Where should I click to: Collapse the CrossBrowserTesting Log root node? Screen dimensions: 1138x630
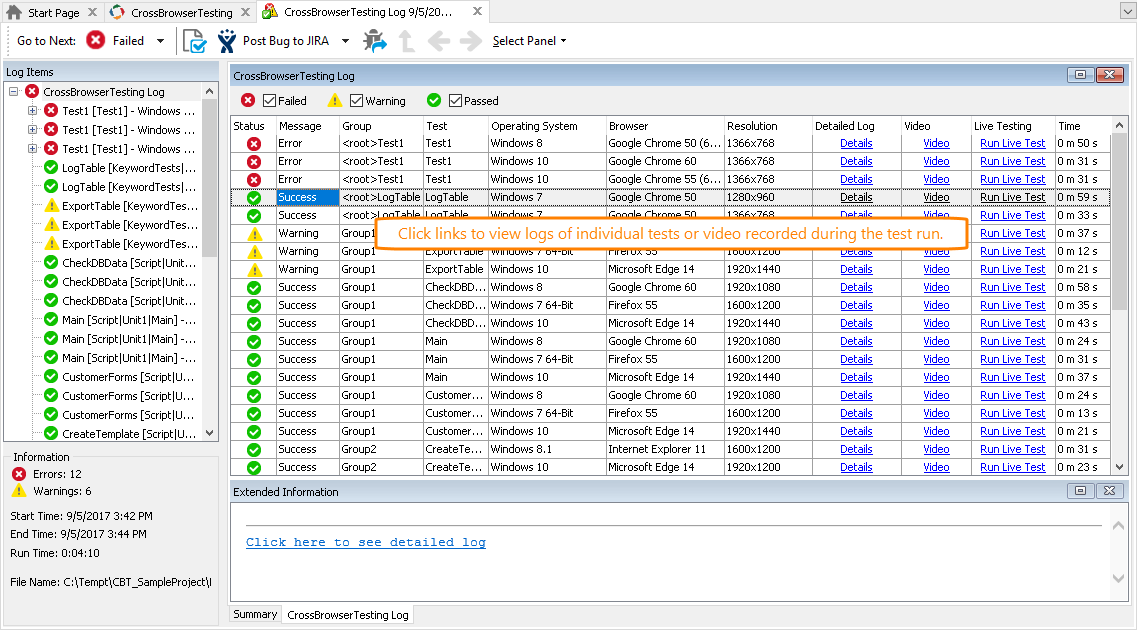tap(14, 91)
